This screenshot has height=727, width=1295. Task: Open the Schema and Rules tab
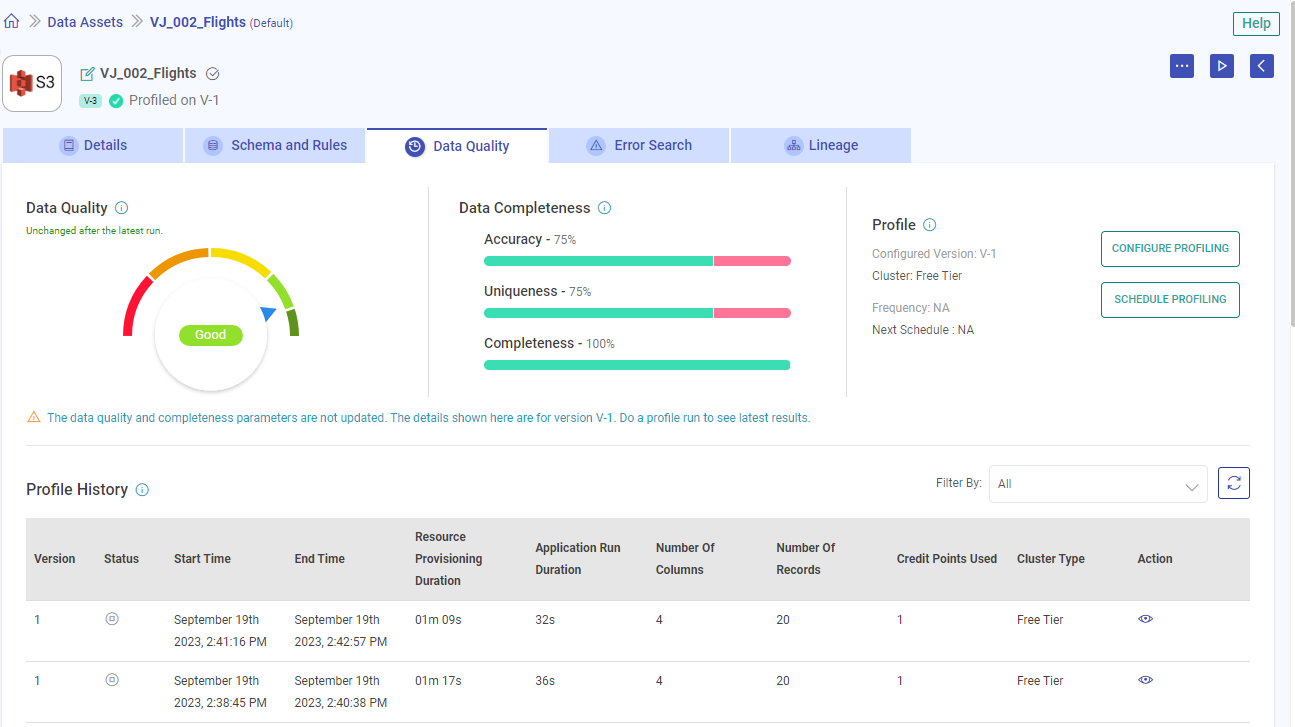coord(275,145)
